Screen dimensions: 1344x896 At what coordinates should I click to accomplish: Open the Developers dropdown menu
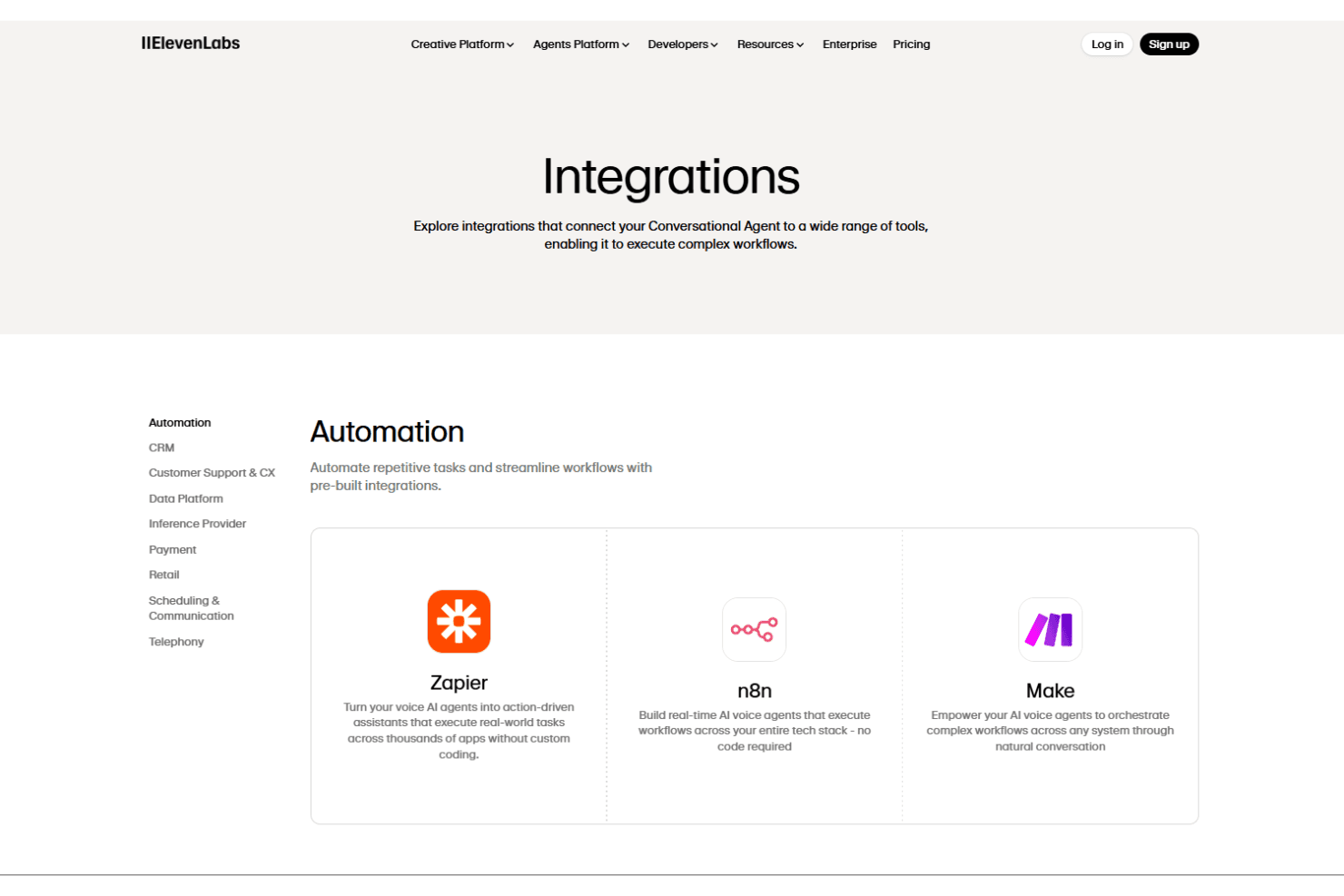point(683,44)
